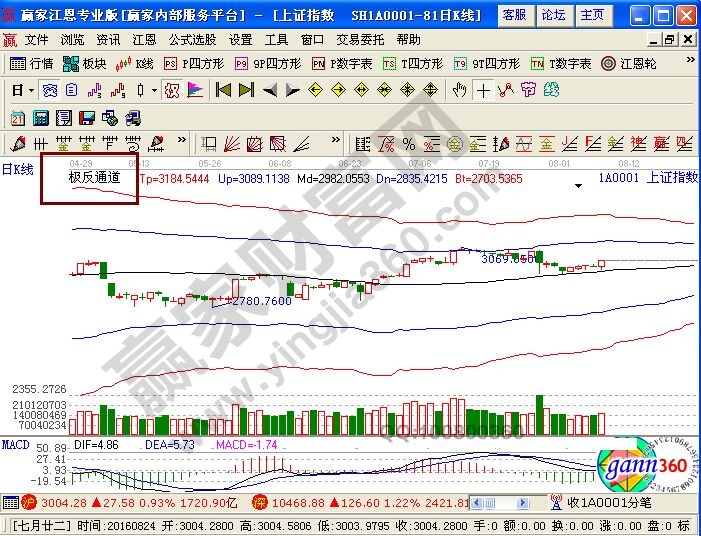Screen dimensions: 701x536
Task: Click the candlestick type icon
Action: (x=140, y=91)
